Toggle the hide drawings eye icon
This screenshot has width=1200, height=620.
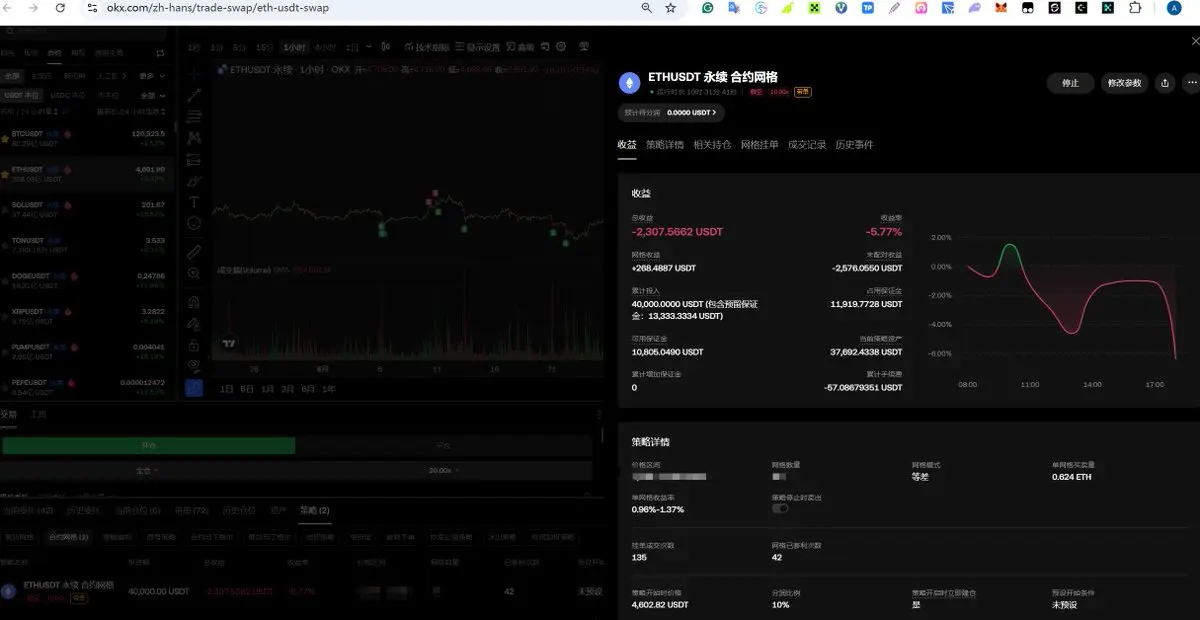pyautogui.click(x=194, y=365)
